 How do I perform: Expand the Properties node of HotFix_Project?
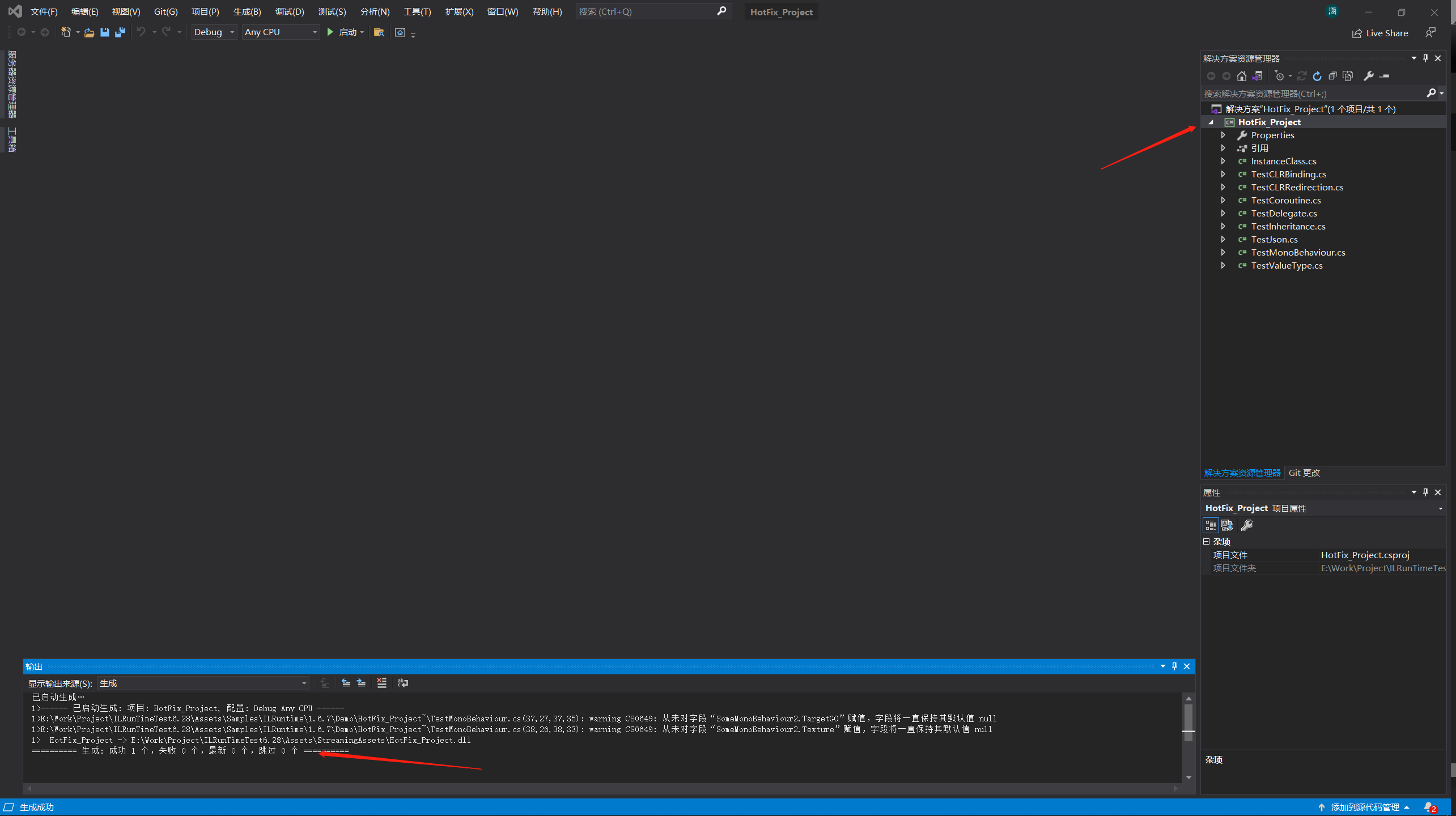coord(1222,135)
